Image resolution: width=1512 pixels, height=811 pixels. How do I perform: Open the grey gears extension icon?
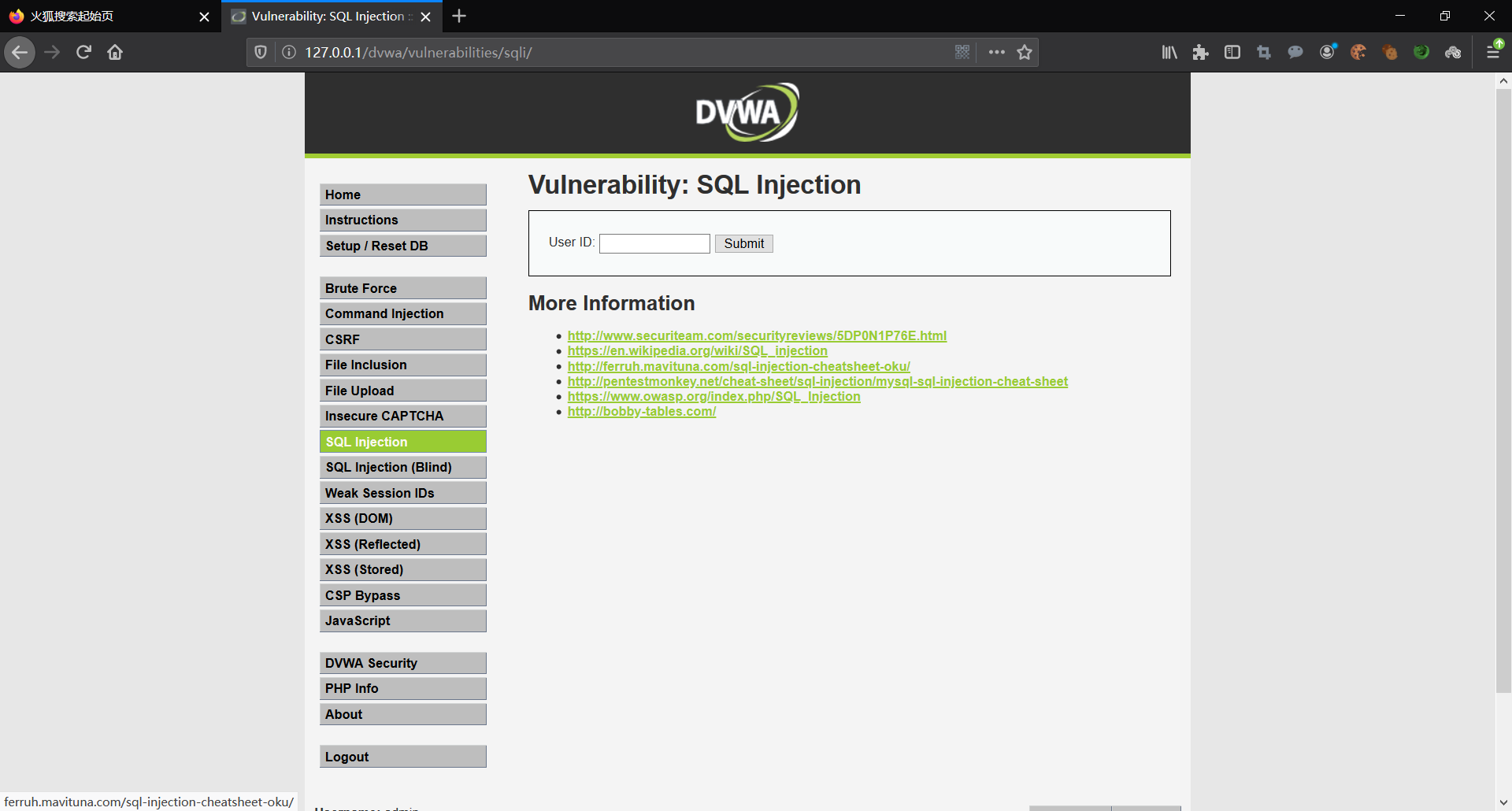[1453, 52]
